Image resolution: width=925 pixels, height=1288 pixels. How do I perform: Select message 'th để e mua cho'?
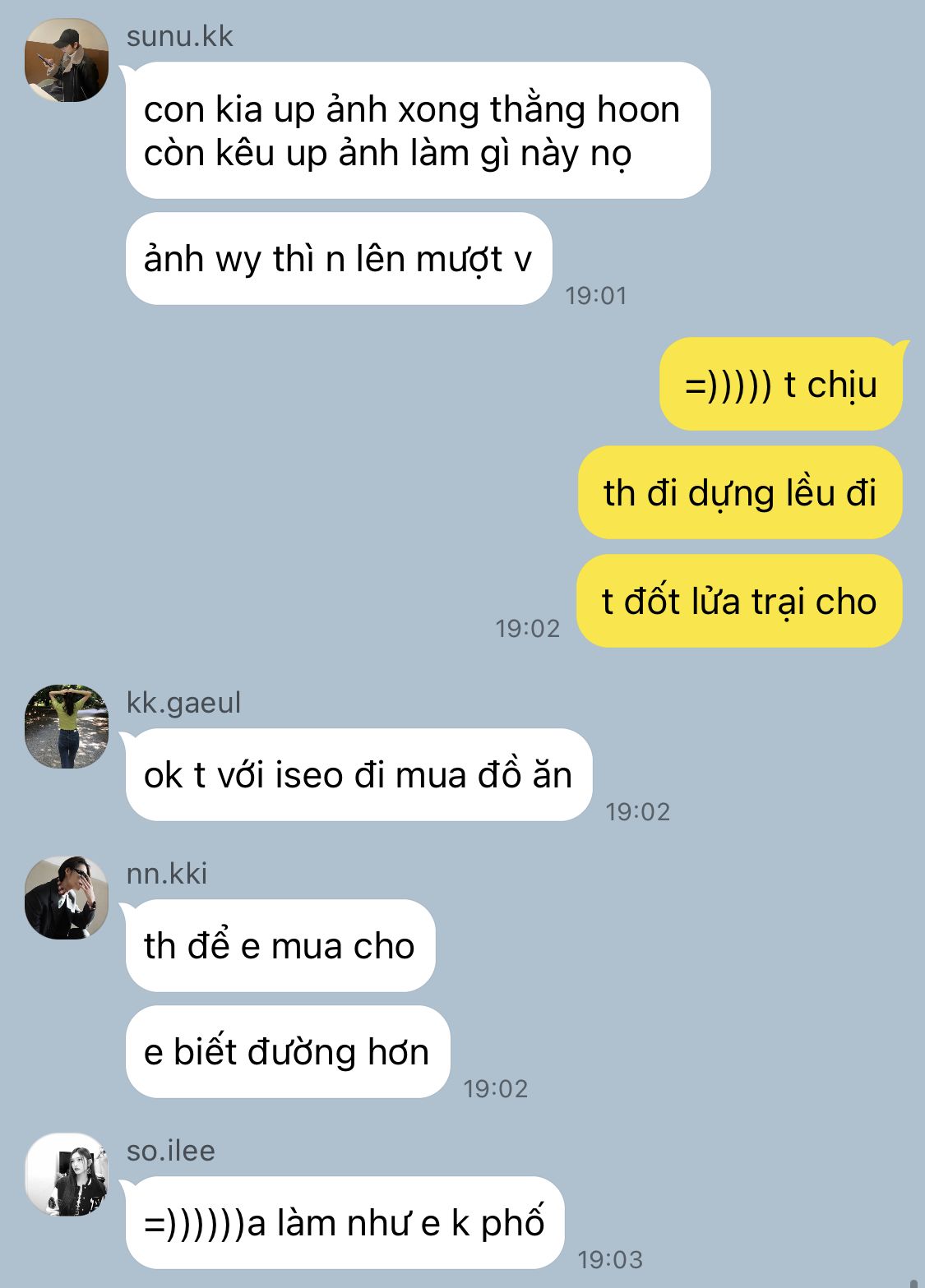[x=280, y=945]
